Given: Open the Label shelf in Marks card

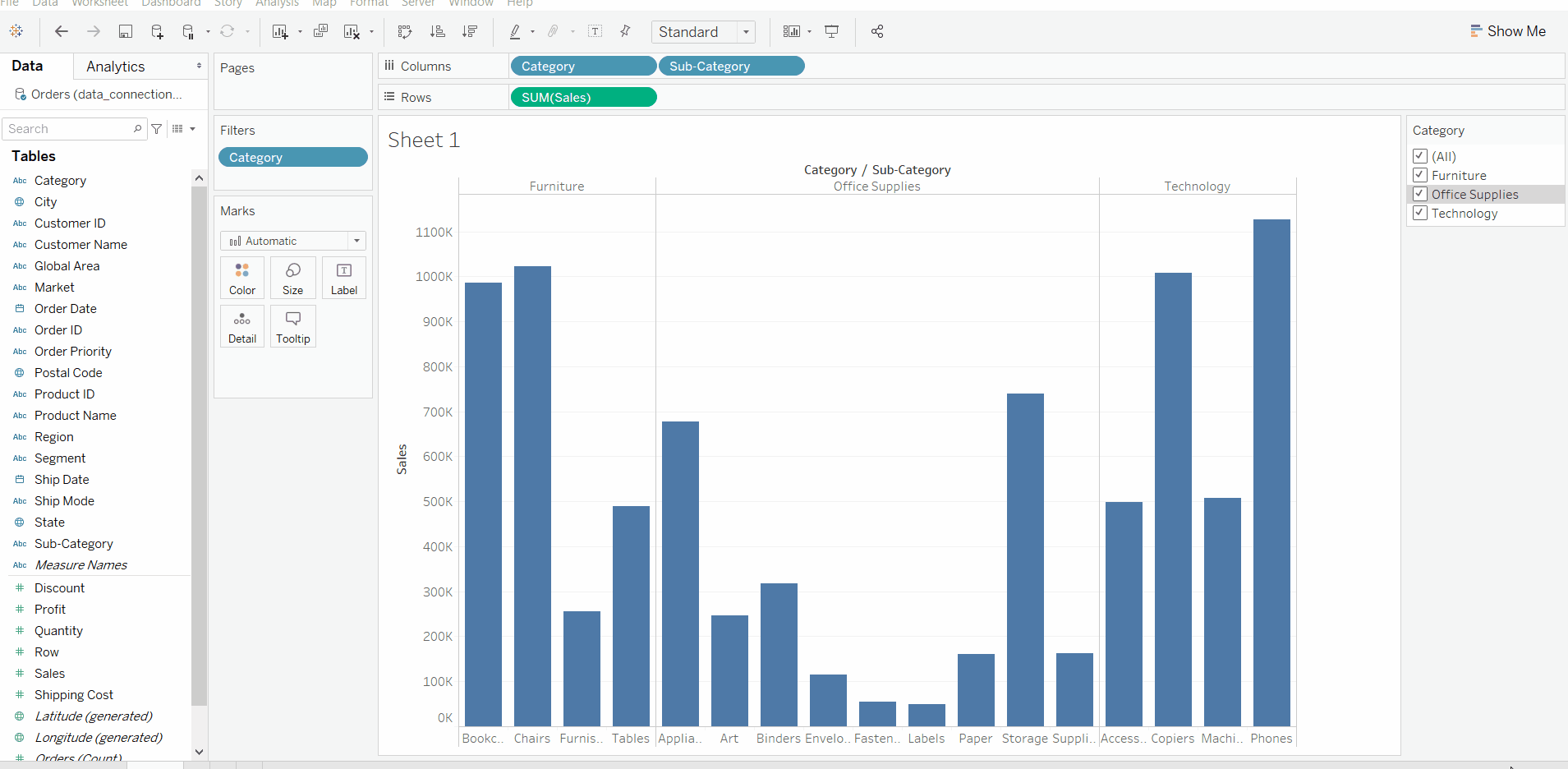Looking at the screenshot, I should (343, 278).
